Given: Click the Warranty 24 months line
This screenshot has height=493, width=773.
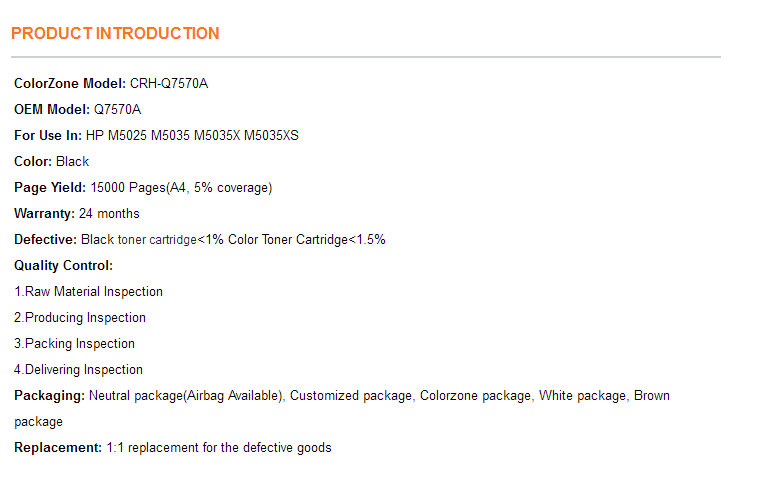Looking at the screenshot, I should point(77,213).
